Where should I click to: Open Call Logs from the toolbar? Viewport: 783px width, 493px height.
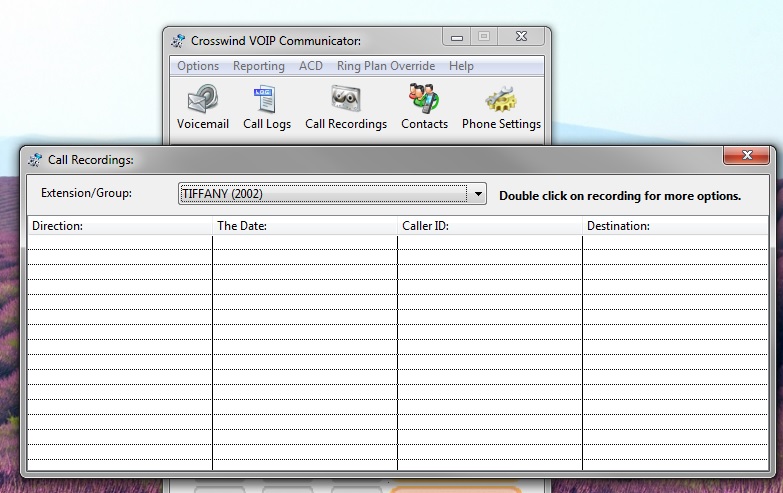tap(267, 100)
